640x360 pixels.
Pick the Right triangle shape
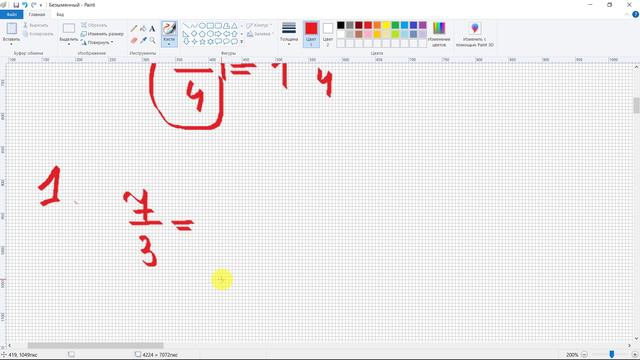(x=186, y=34)
